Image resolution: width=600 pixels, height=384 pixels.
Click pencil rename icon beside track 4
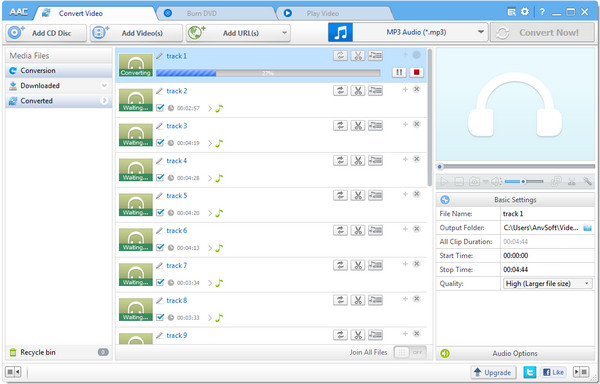point(159,161)
